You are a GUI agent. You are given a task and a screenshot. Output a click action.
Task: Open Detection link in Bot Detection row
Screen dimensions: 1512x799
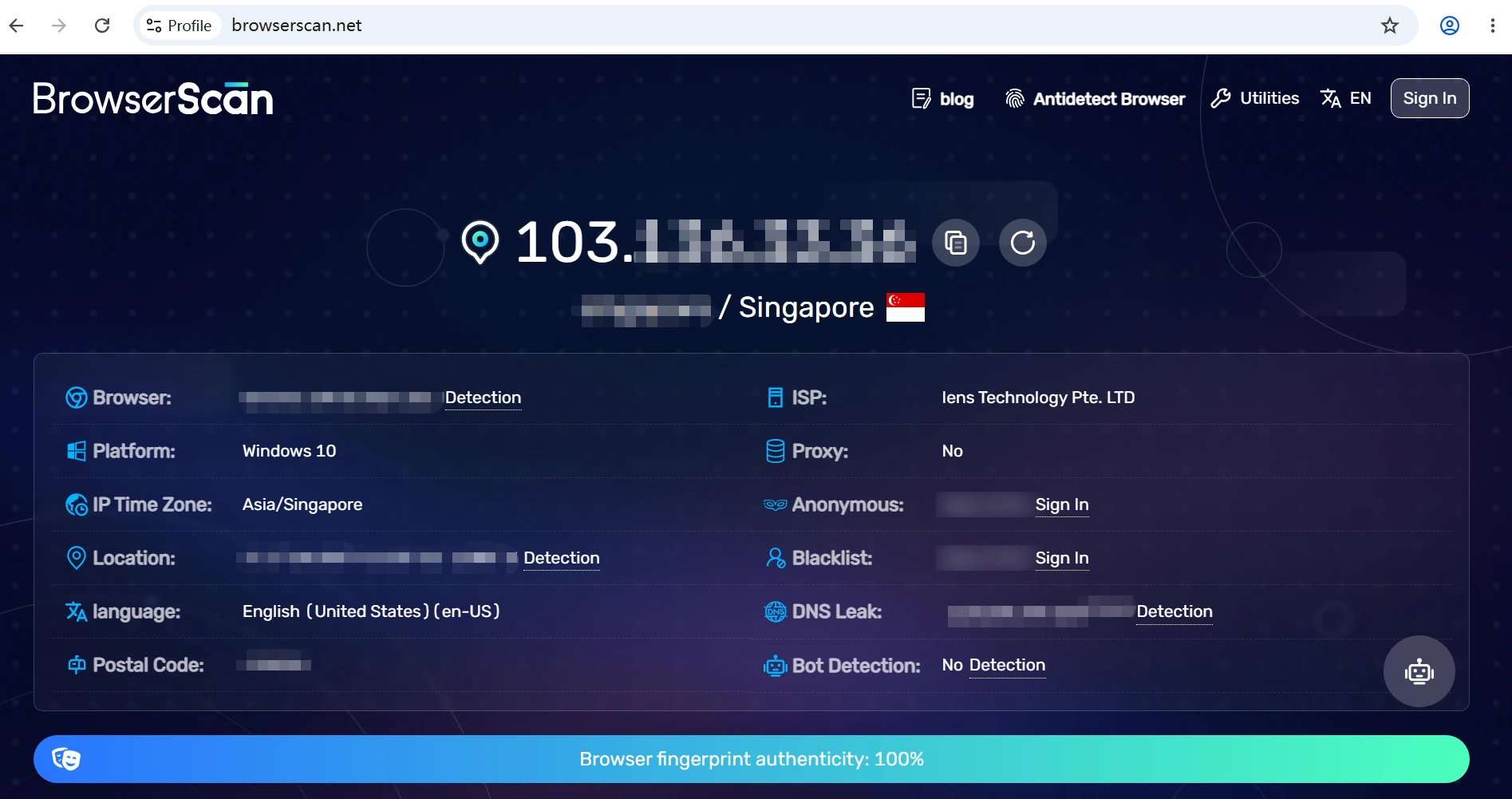(1007, 665)
